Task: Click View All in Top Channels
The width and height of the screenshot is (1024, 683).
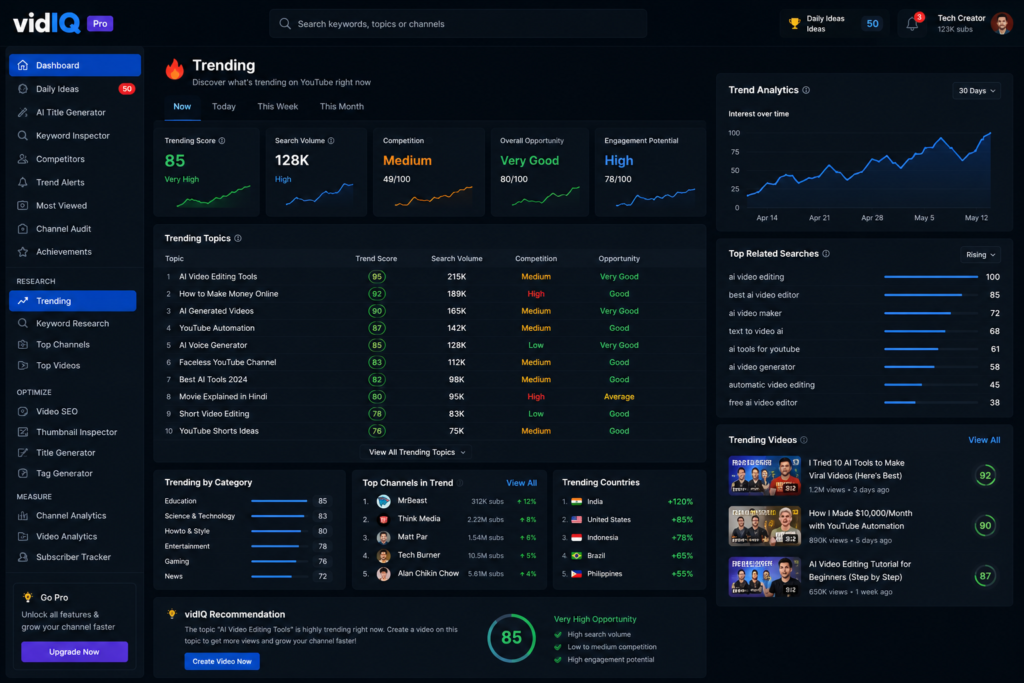Action: coord(521,483)
